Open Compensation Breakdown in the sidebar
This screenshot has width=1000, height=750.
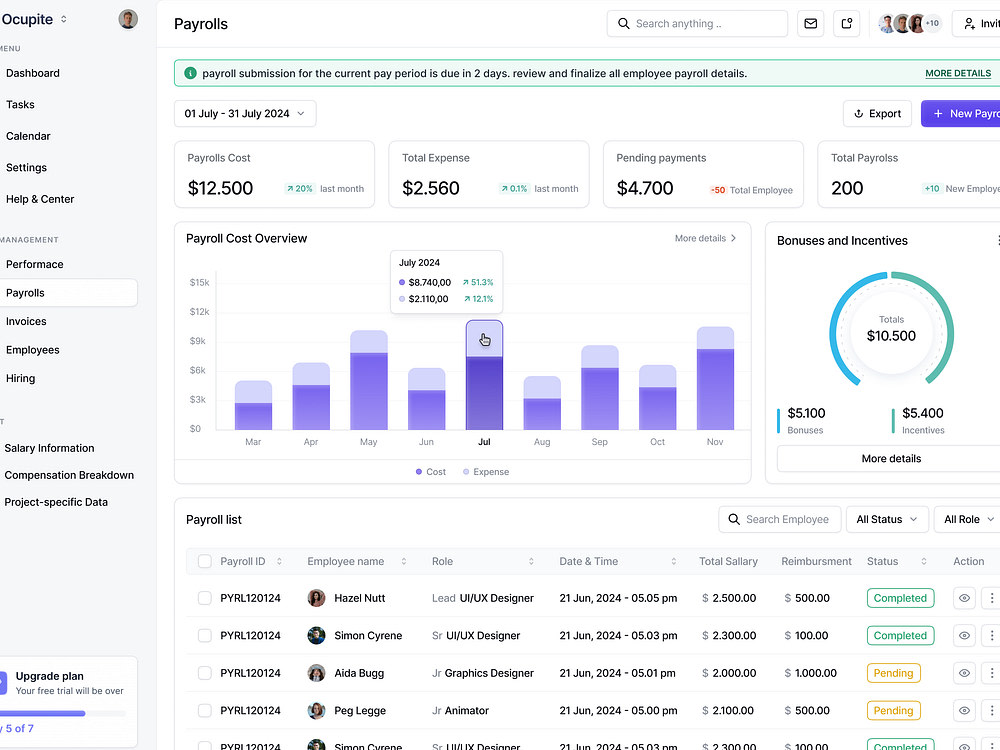coord(69,475)
